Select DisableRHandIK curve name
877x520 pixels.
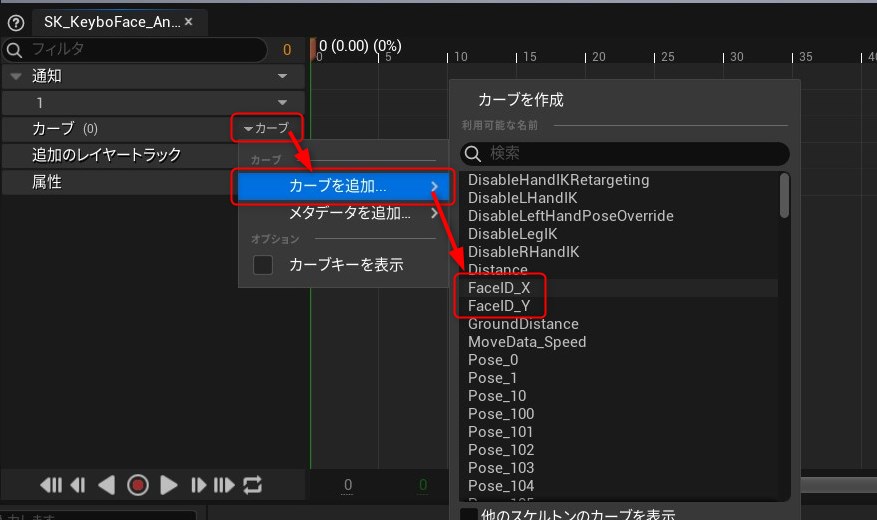coord(524,252)
